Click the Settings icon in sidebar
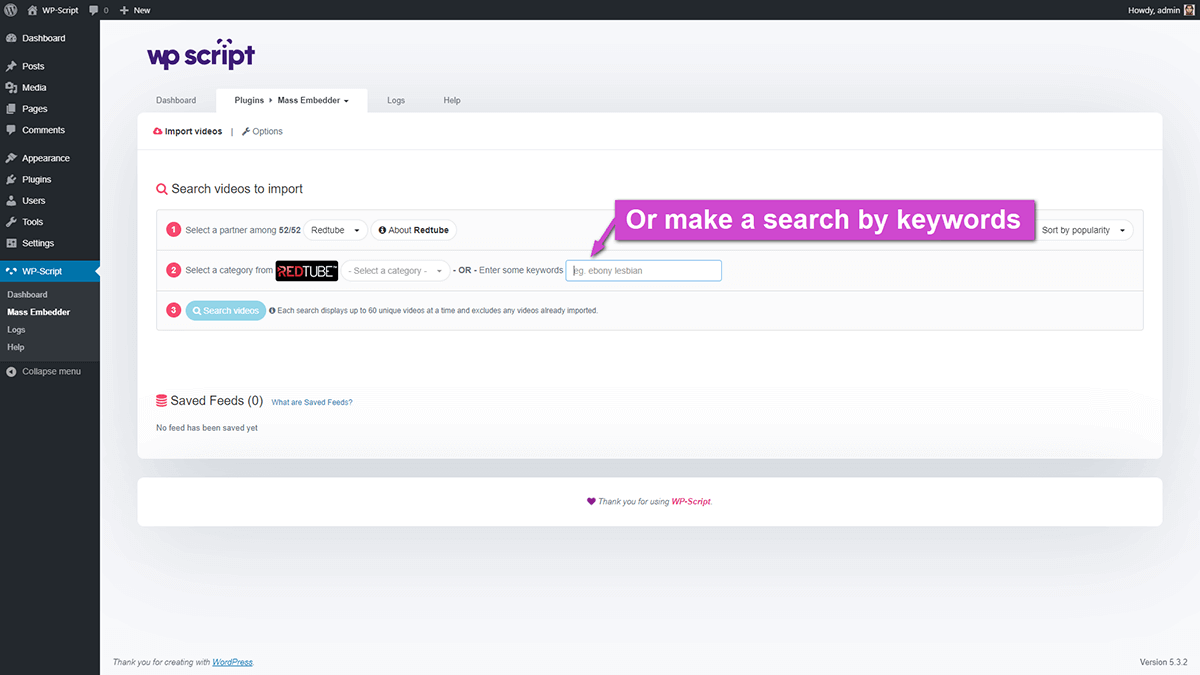Screen dimensions: 1200x675 11,243
